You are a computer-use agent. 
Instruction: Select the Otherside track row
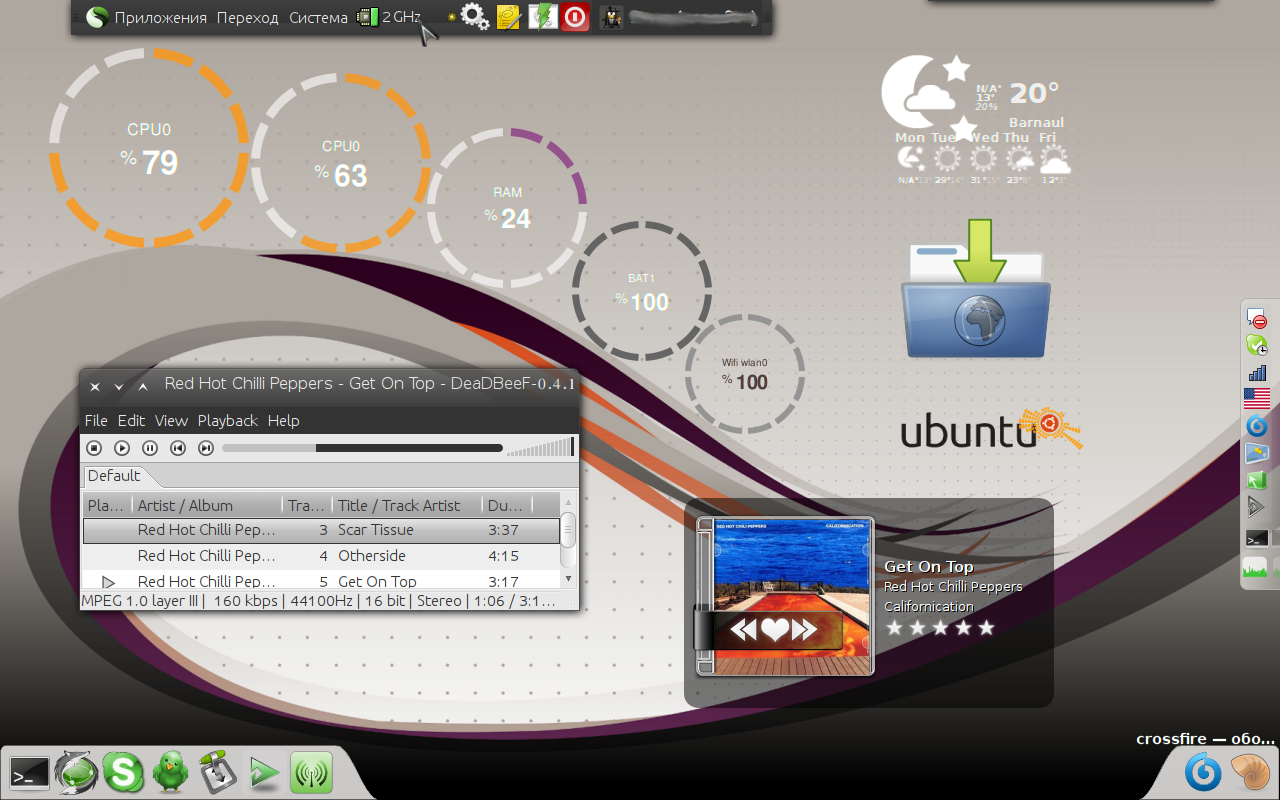click(321, 556)
